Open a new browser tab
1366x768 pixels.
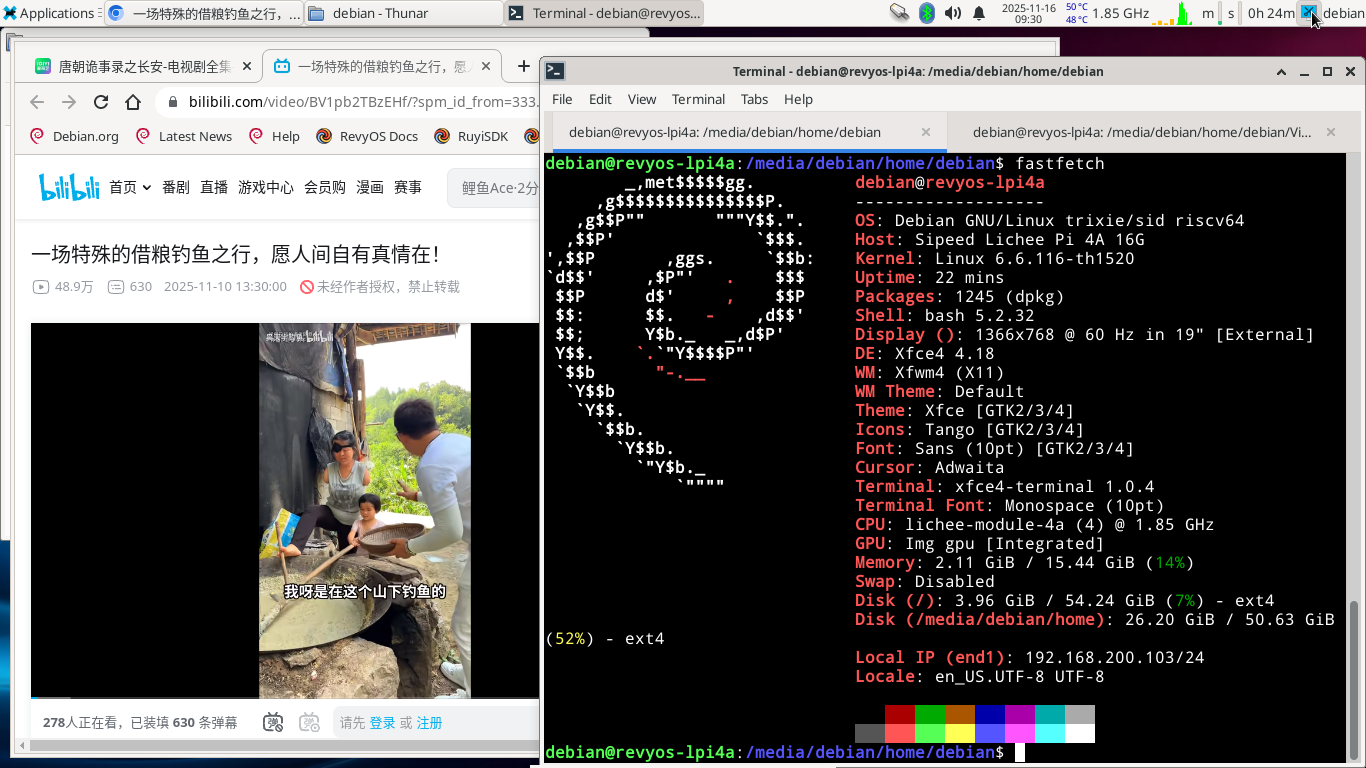(523, 66)
